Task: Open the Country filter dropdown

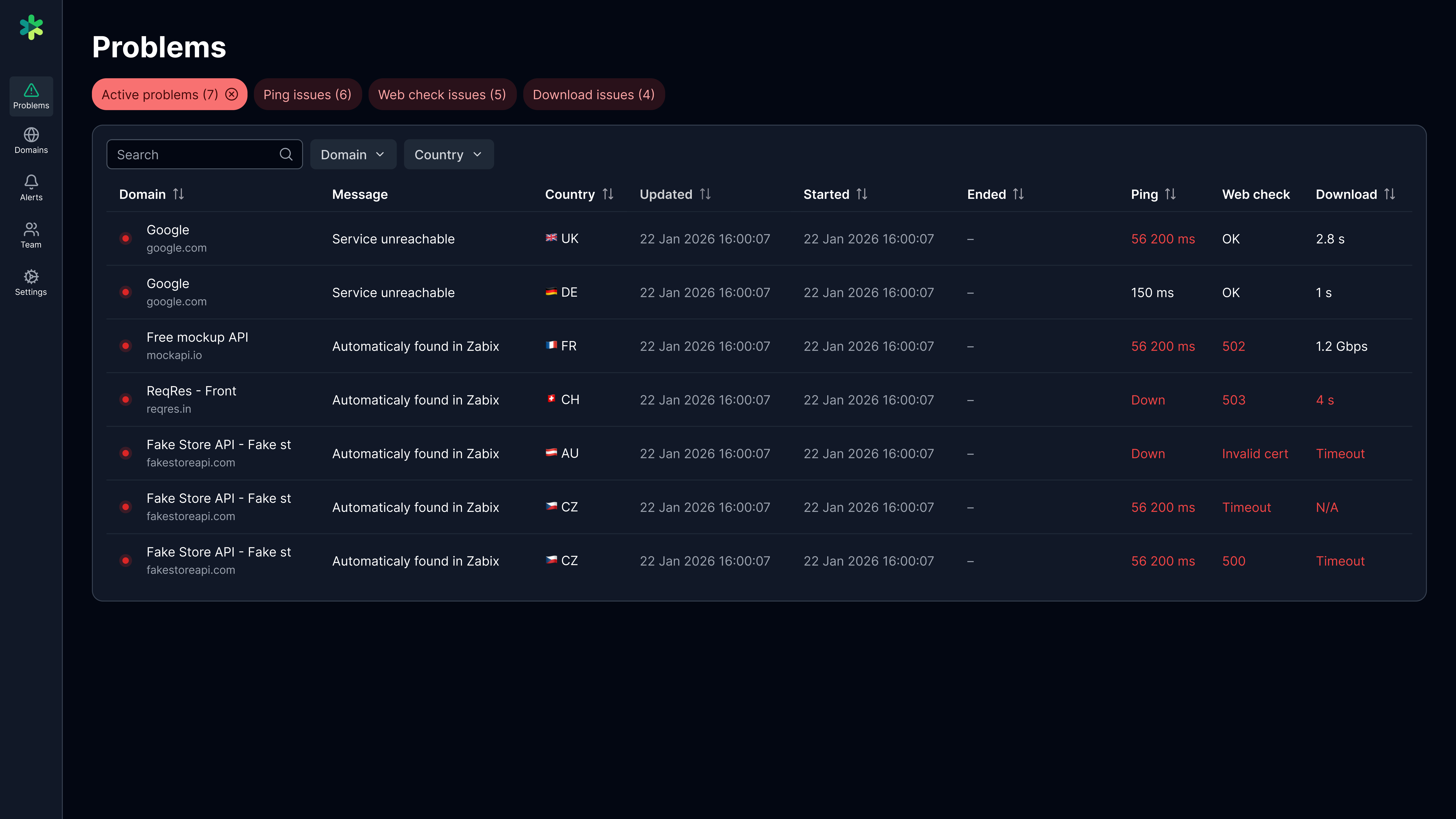Action: click(x=448, y=154)
